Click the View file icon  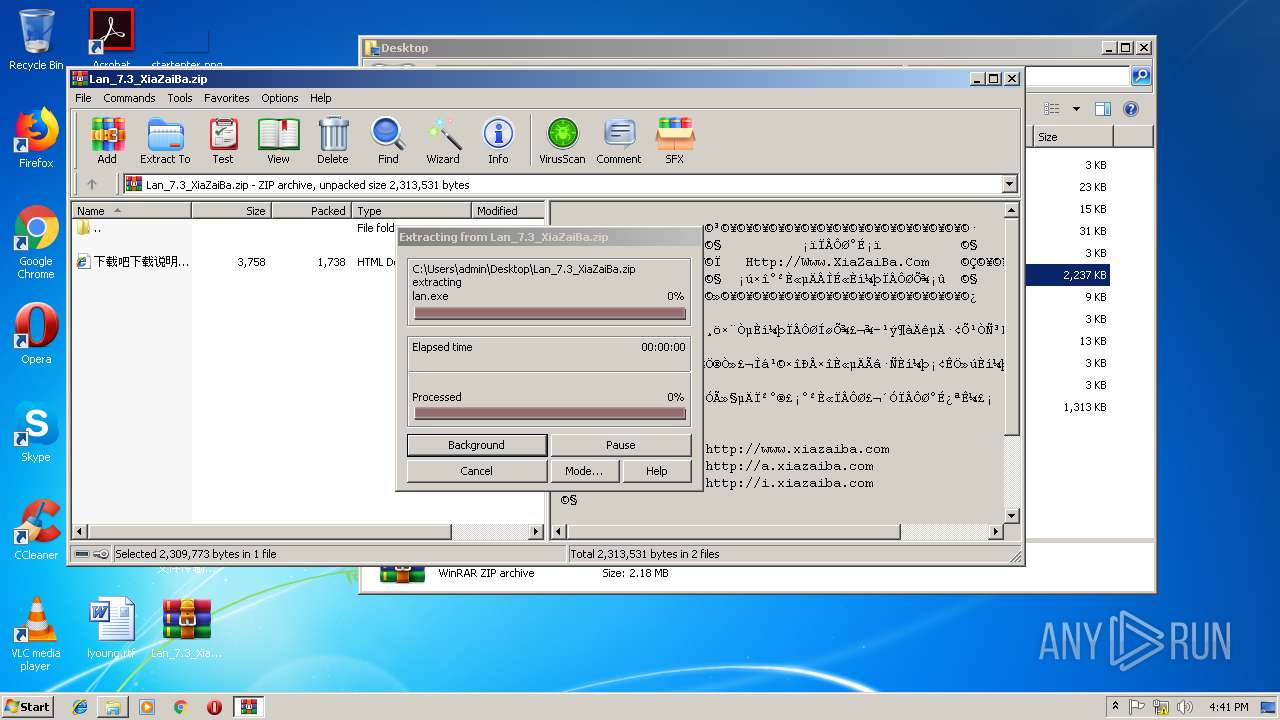[278, 140]
